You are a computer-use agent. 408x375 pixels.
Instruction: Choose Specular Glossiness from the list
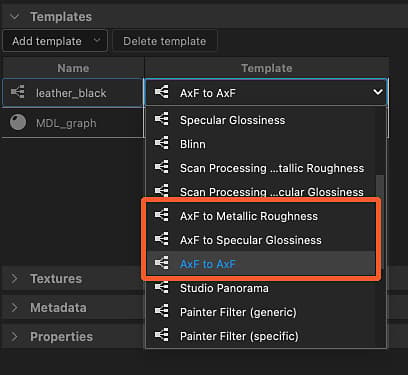(x=261, y=120)
